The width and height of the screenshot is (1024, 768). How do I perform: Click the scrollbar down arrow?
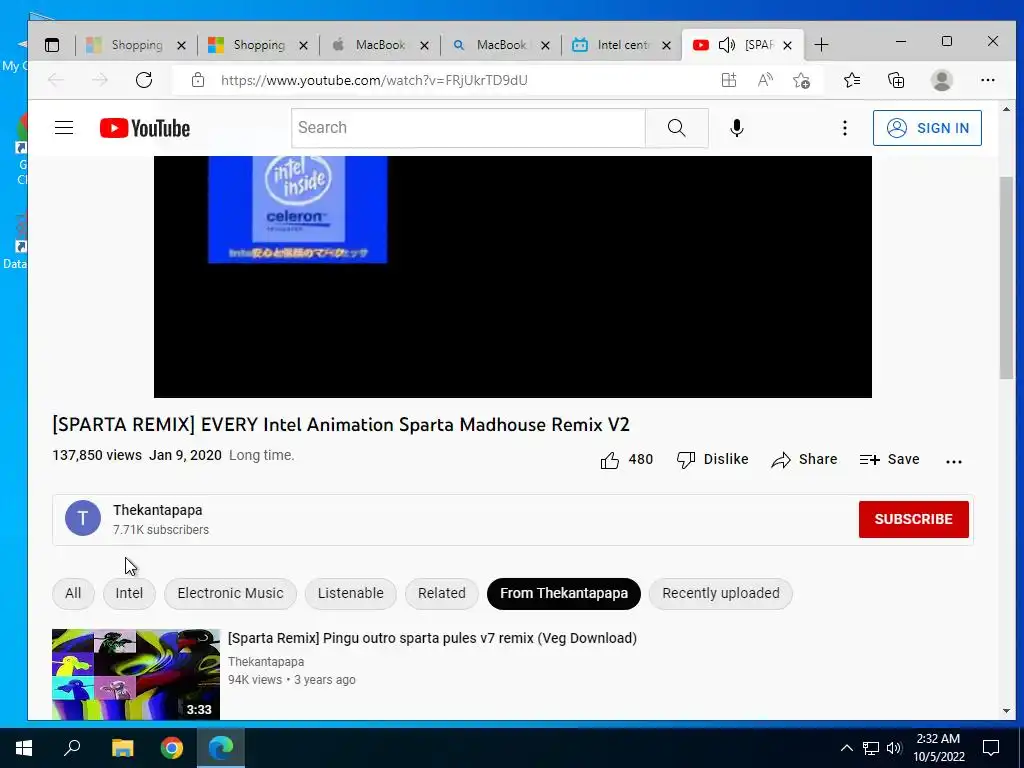(1006, 711)
